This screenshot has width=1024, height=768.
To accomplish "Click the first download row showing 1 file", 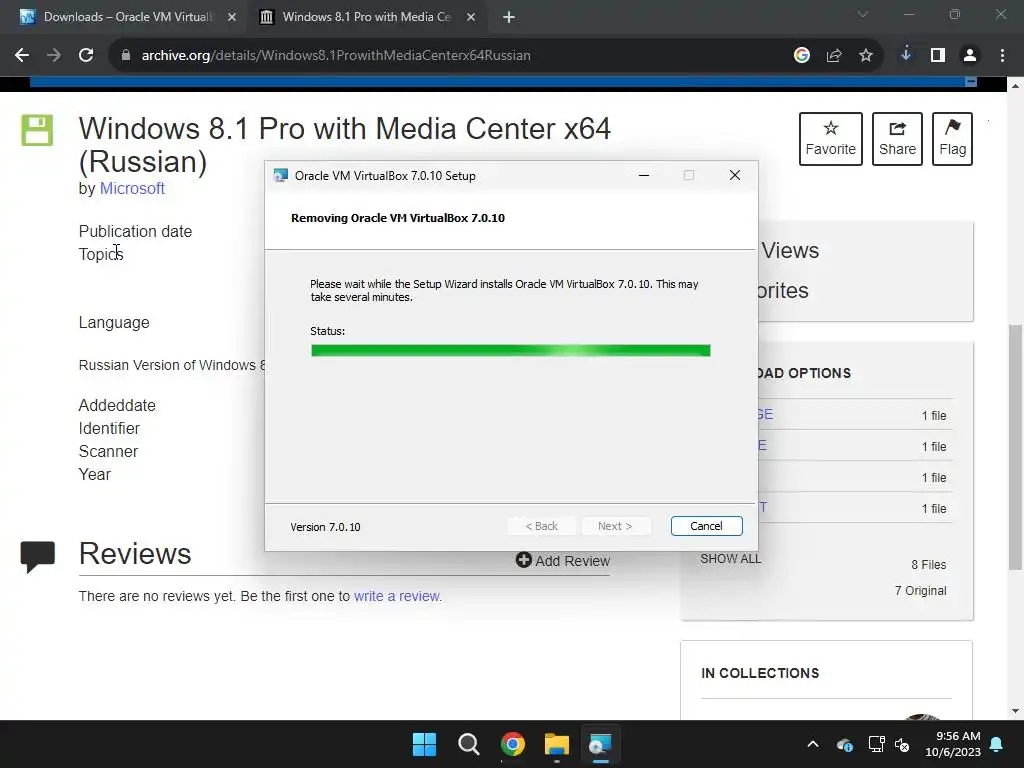I will (854, 415).
